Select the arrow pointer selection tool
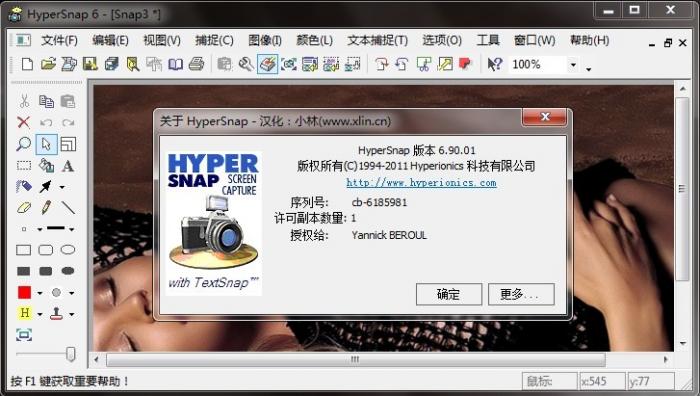 pos(46,144)
